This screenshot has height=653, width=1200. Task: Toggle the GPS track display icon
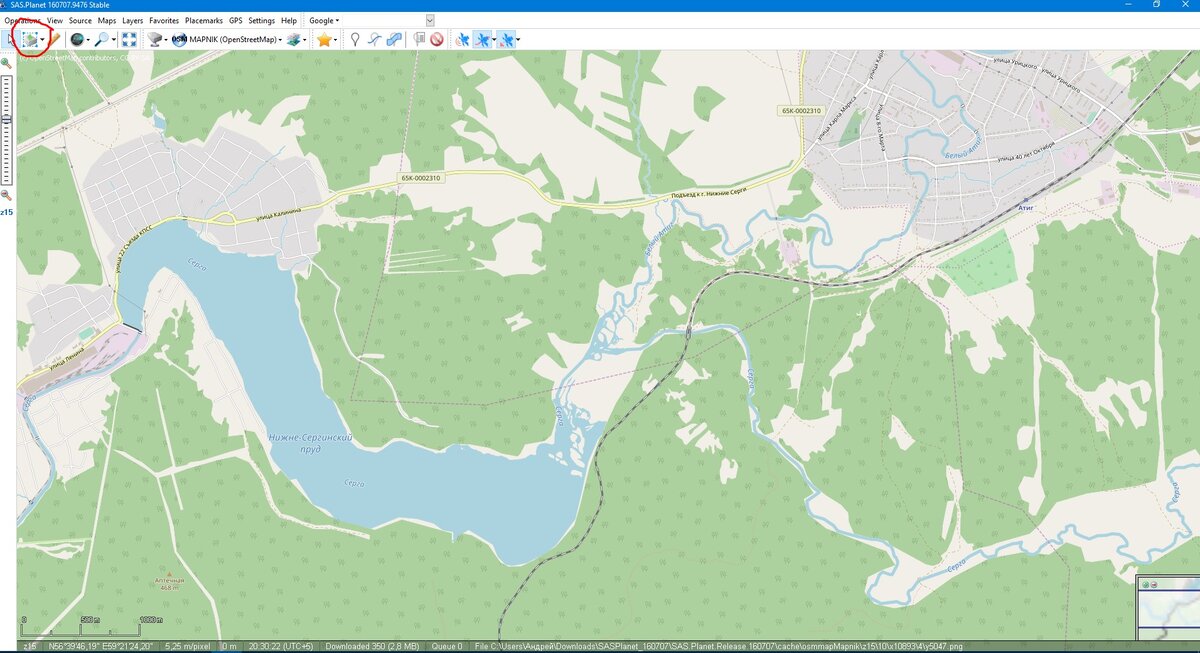[482, 40]
